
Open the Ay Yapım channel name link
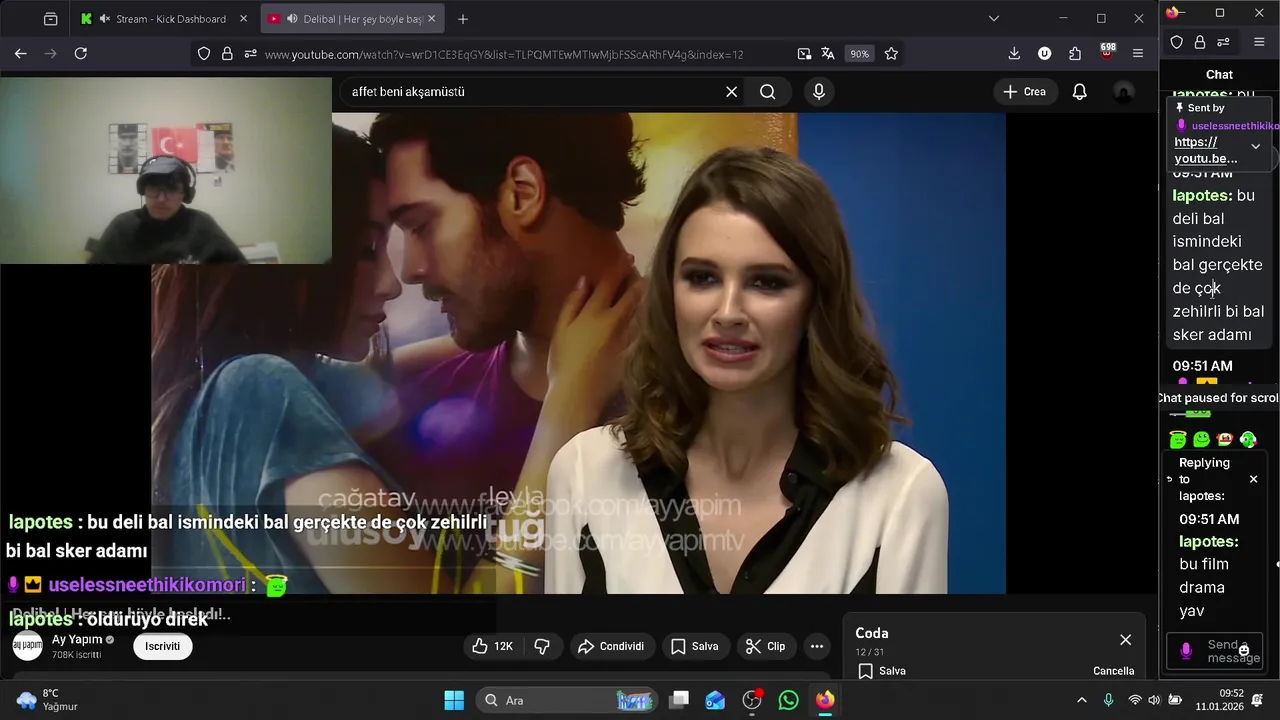coord(77,639)
